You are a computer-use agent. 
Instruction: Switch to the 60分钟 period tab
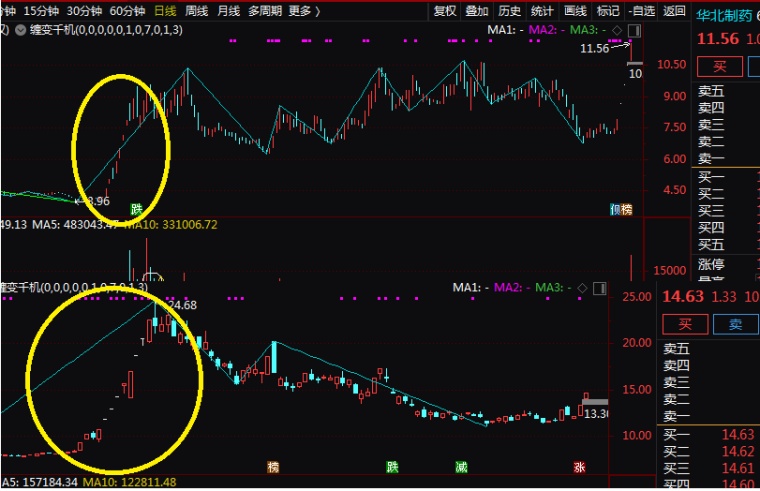point(127,11)
